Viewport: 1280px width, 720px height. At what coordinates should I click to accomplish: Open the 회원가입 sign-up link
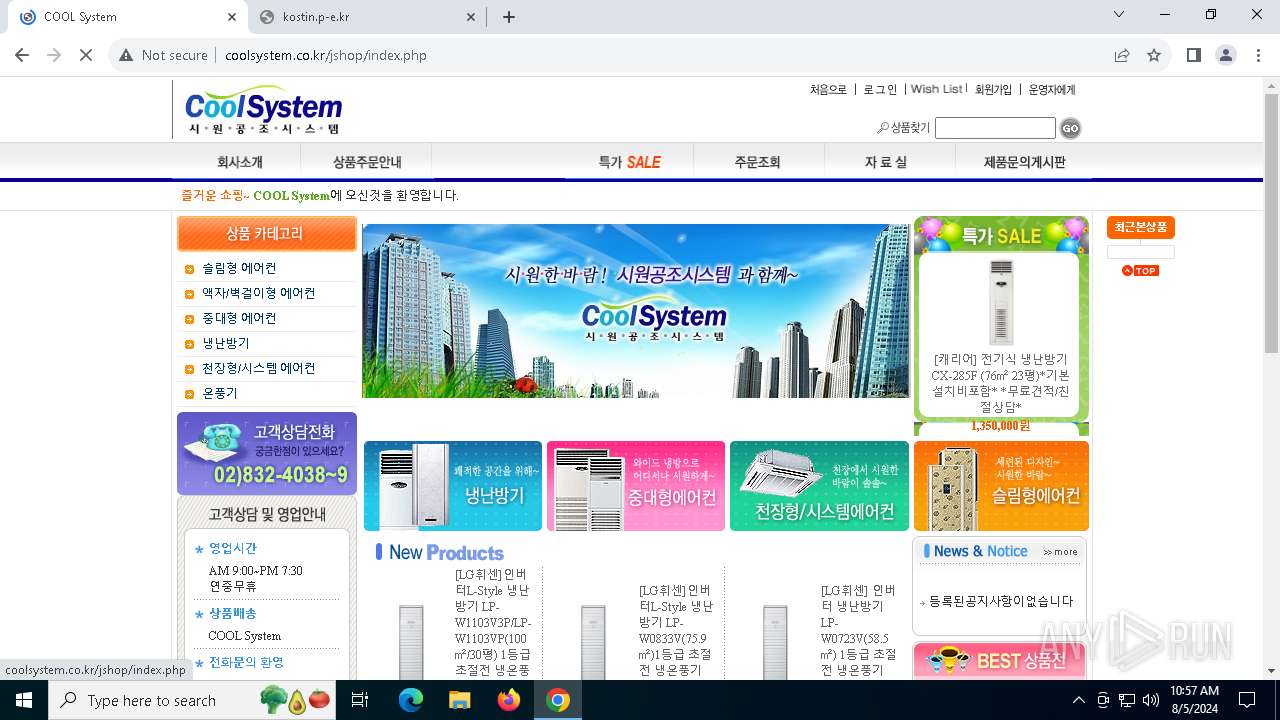(x=993, y=89)
